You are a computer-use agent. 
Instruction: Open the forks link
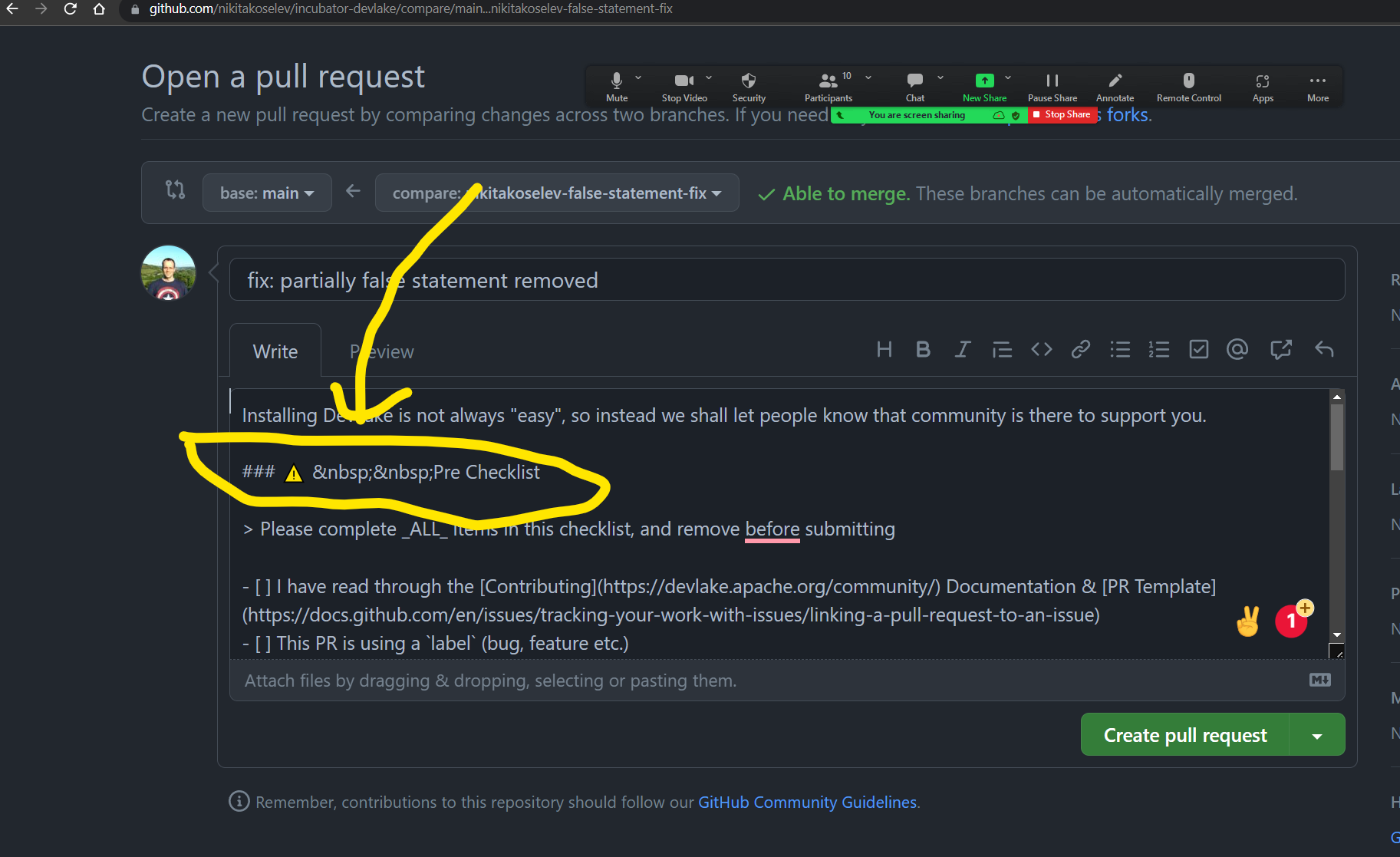(1127, 114)
